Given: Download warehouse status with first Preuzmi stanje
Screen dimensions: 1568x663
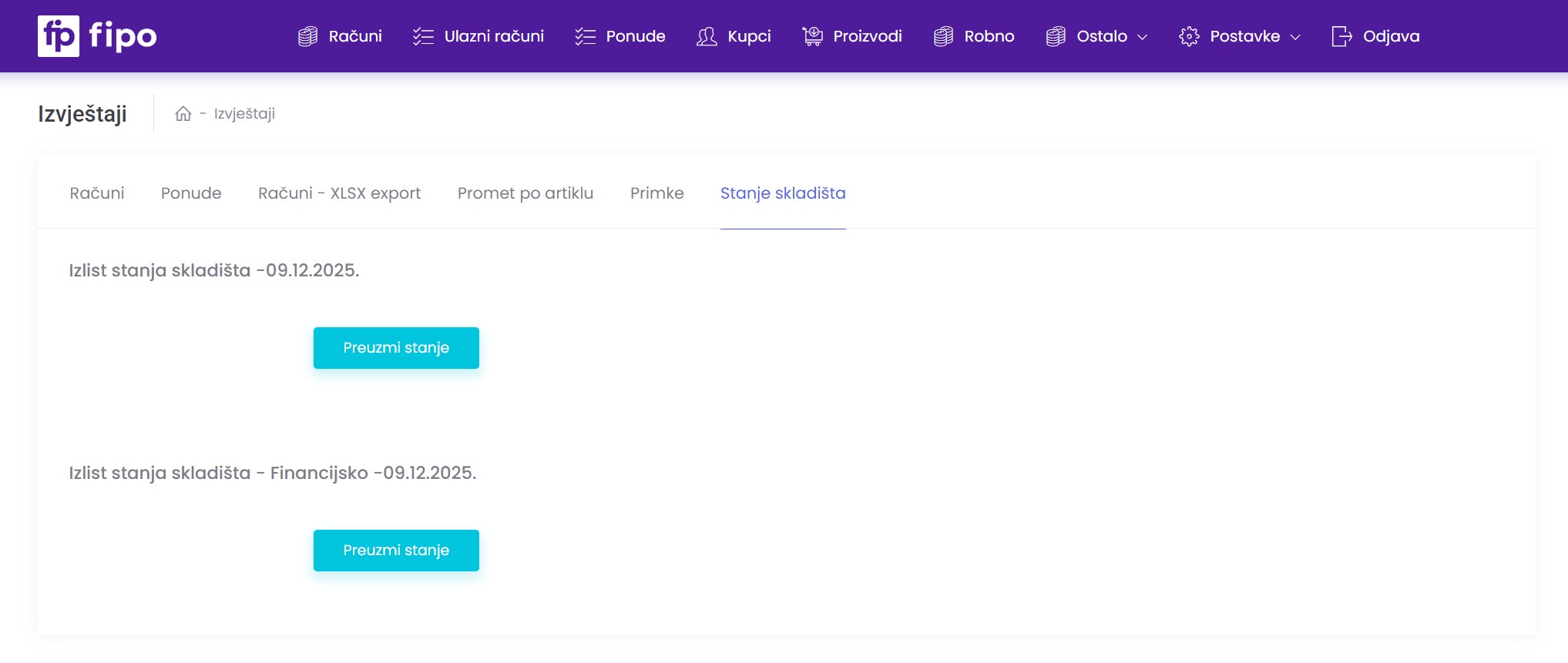Looking at the screenshot, I should point(396,348).
